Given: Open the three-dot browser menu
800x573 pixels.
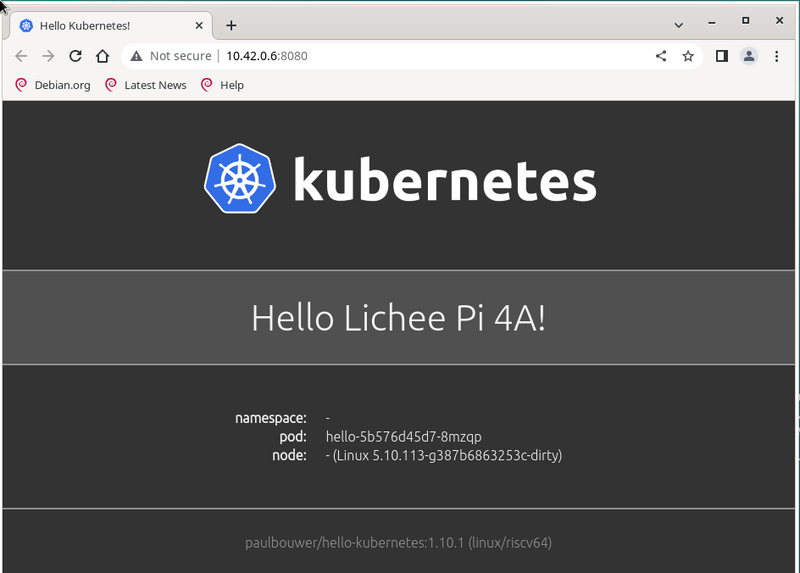Looking at the screenshot, I should click(x=776, y=56).
